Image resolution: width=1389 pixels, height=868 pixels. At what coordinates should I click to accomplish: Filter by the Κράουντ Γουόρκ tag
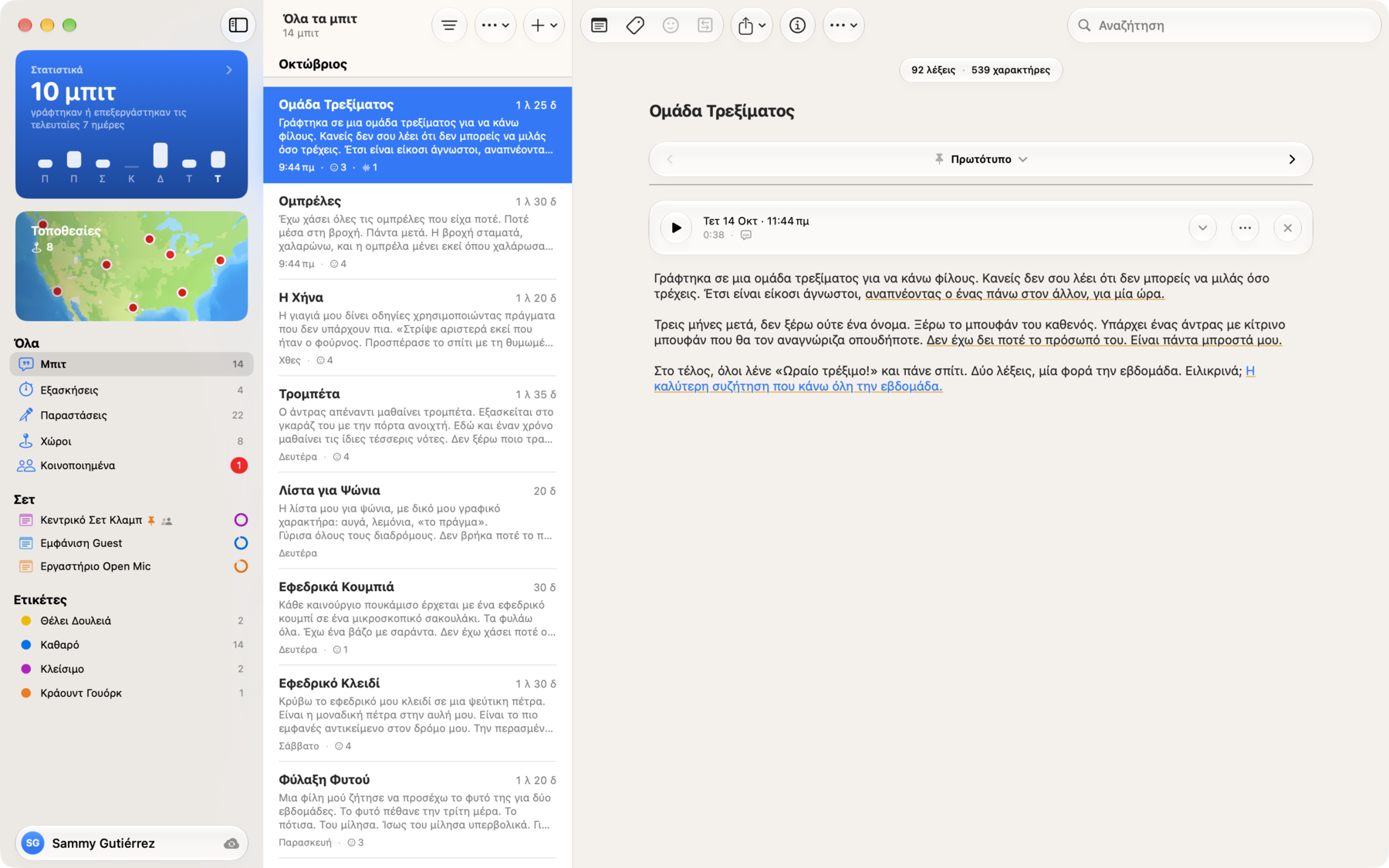(x=131, y=693)
